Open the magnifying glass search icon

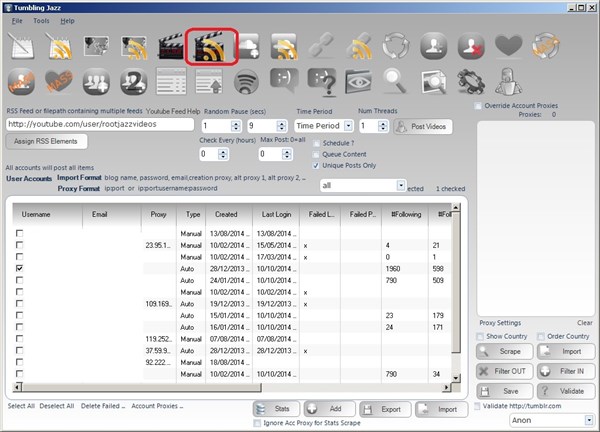tap(396, 81)
